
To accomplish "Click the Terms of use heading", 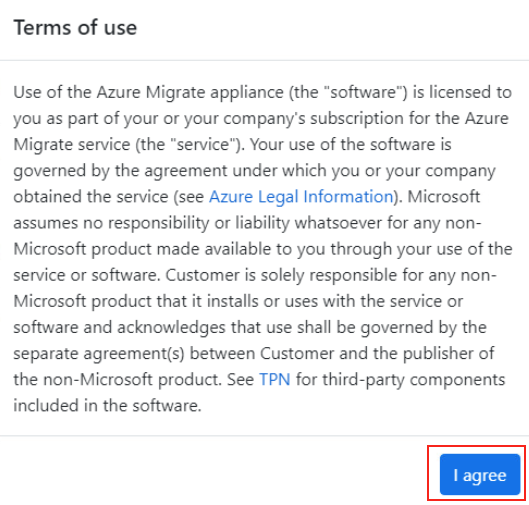I will point(75,27).
